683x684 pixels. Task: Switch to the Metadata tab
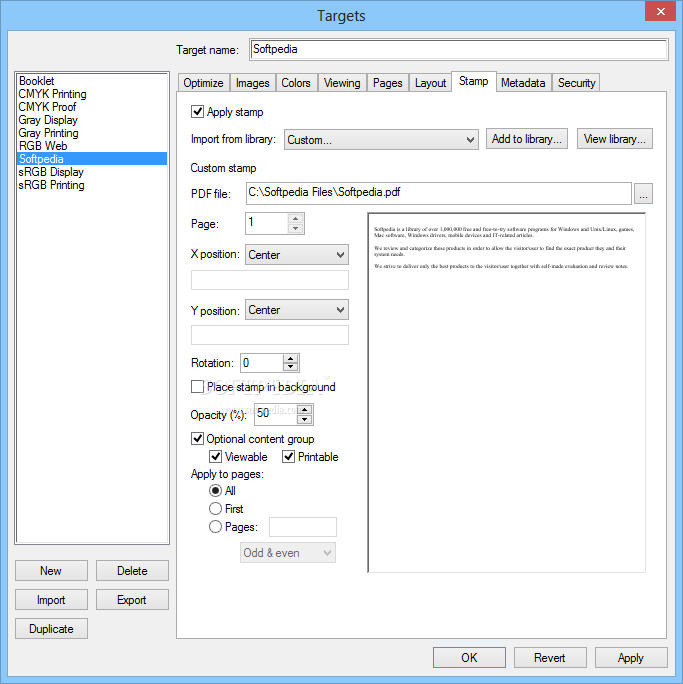523,83
